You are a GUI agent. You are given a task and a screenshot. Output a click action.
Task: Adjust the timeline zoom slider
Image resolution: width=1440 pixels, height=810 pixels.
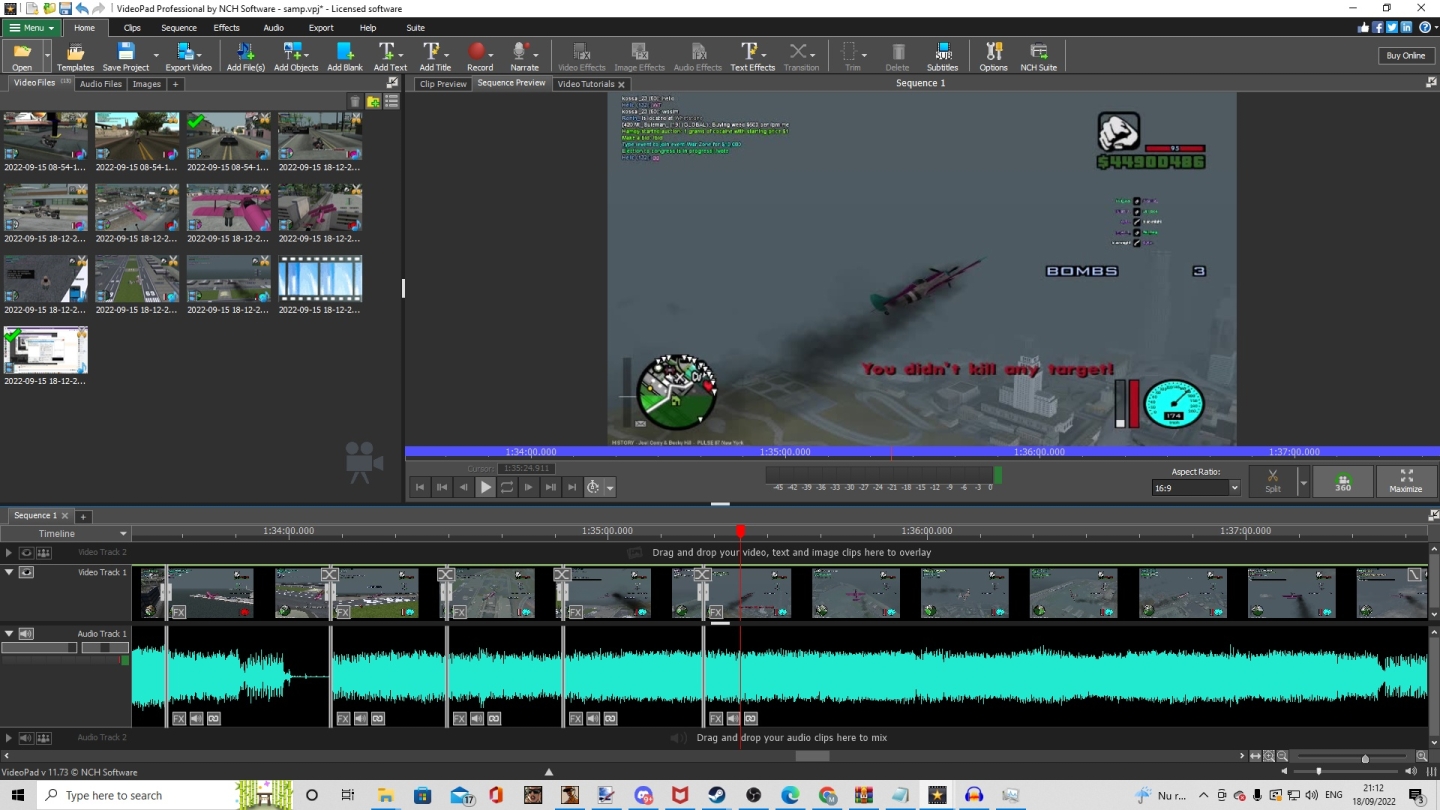point(1364,758)
